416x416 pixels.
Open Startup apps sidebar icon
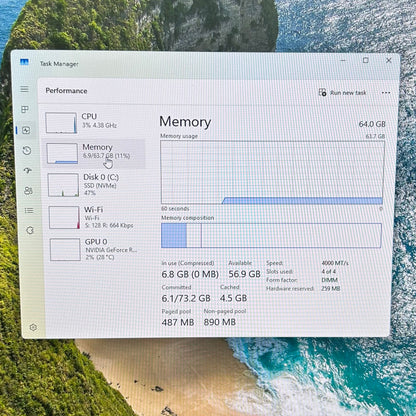pos(28,170)
